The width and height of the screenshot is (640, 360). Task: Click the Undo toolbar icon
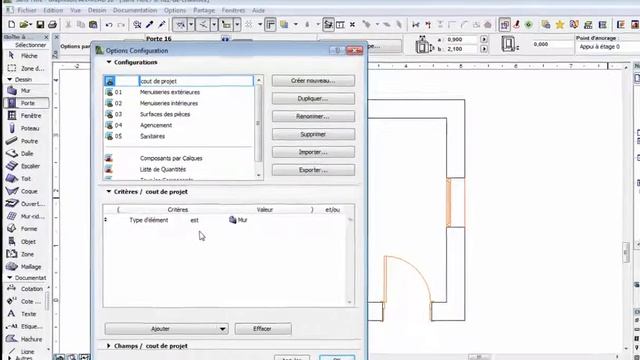109,25
